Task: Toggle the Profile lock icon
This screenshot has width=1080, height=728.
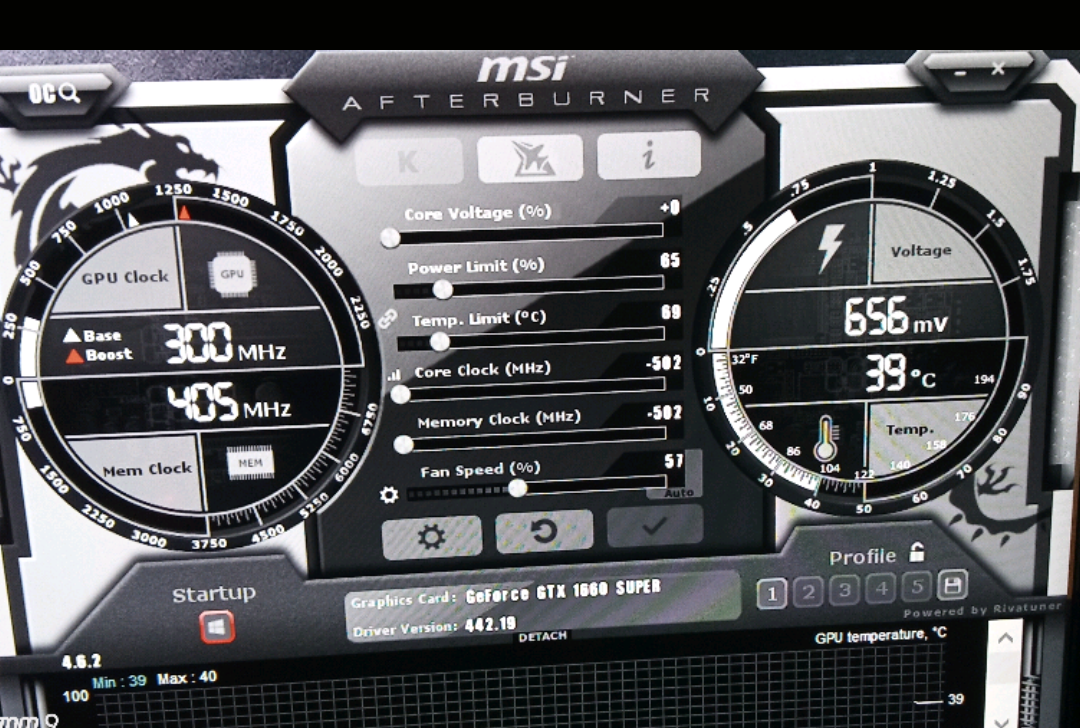Action: coord(917,552)
